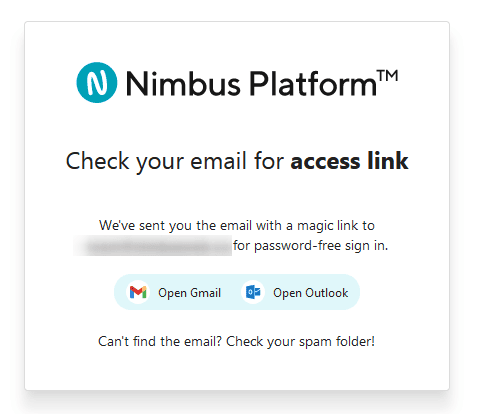
Task: Click the word "Outlook" in the button
Action: coord(327,293)
